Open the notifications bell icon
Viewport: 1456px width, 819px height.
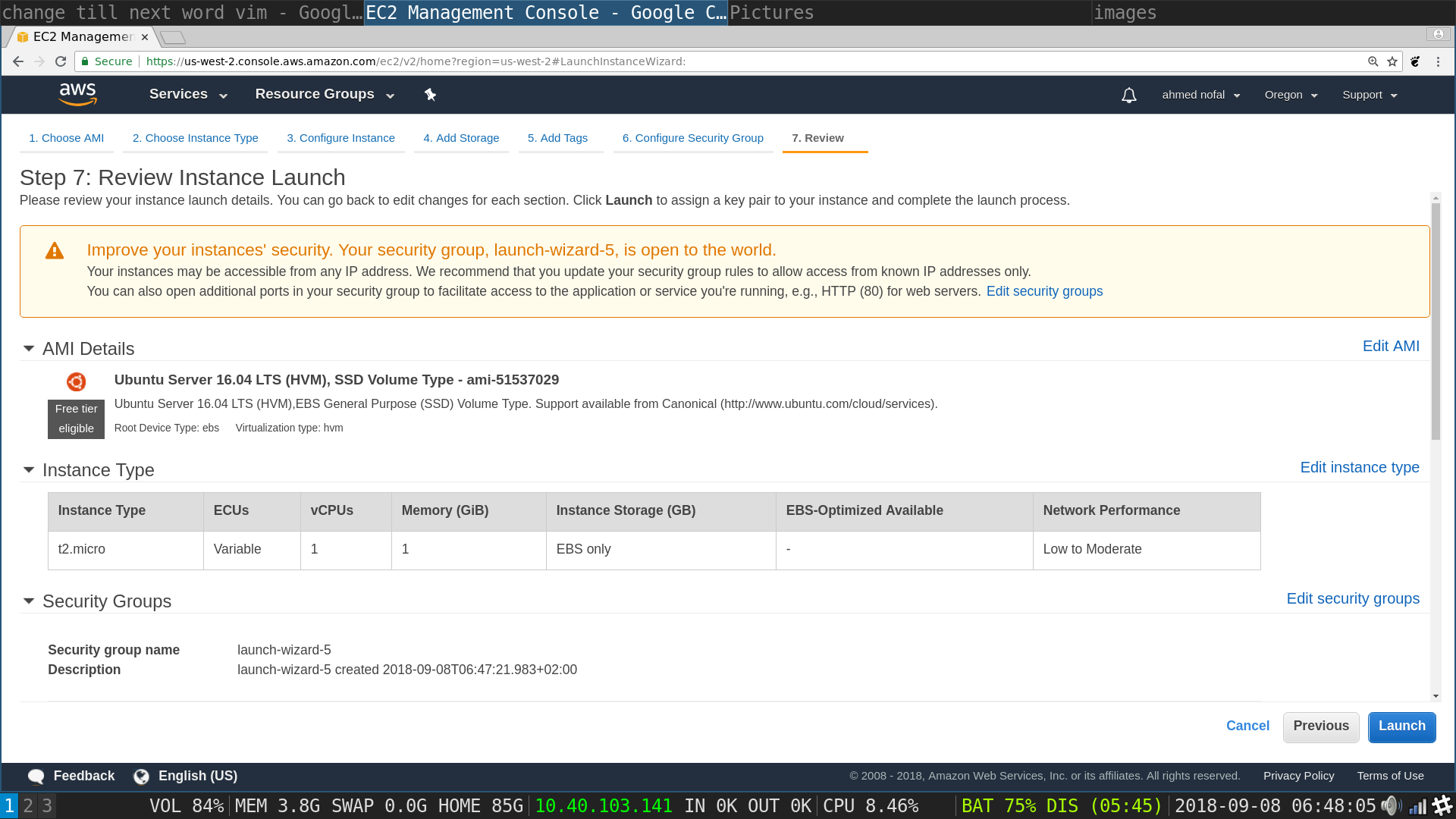tap(1128, 95)
